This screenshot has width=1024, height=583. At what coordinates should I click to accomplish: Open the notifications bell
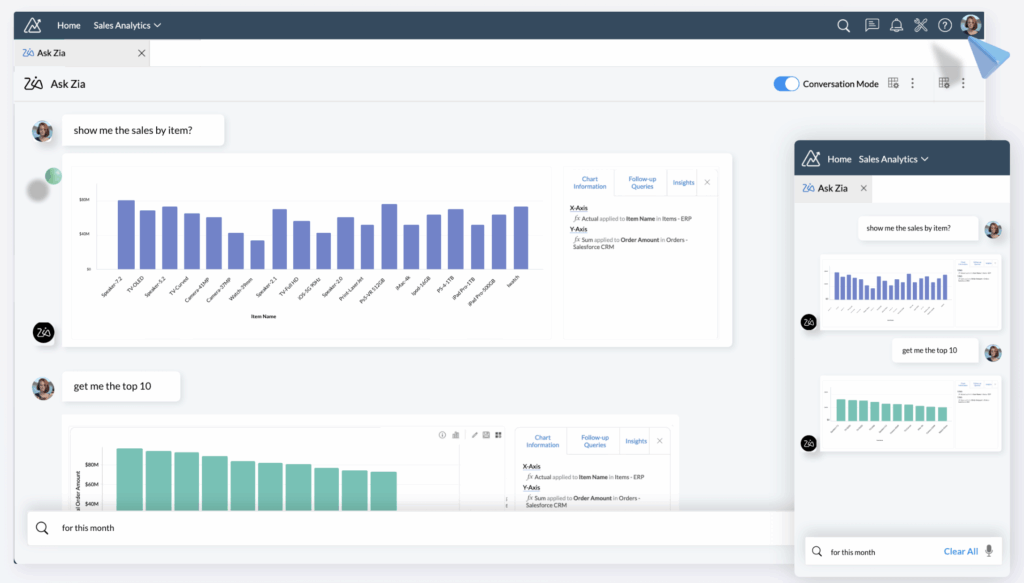[x=897, y=25]
